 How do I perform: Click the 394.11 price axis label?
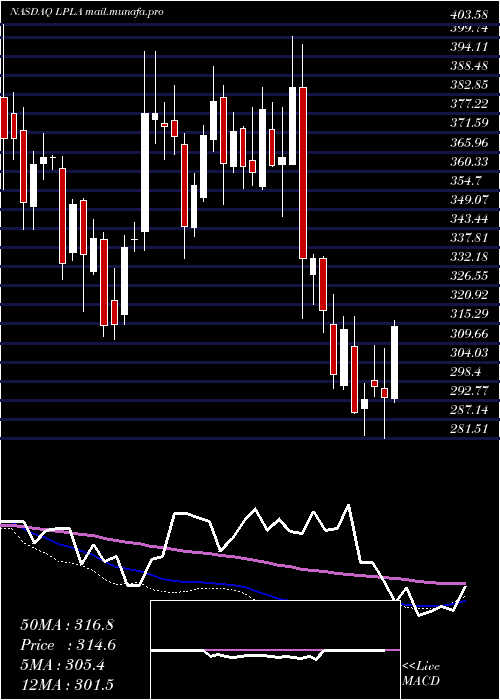click(x=469, y=47)
